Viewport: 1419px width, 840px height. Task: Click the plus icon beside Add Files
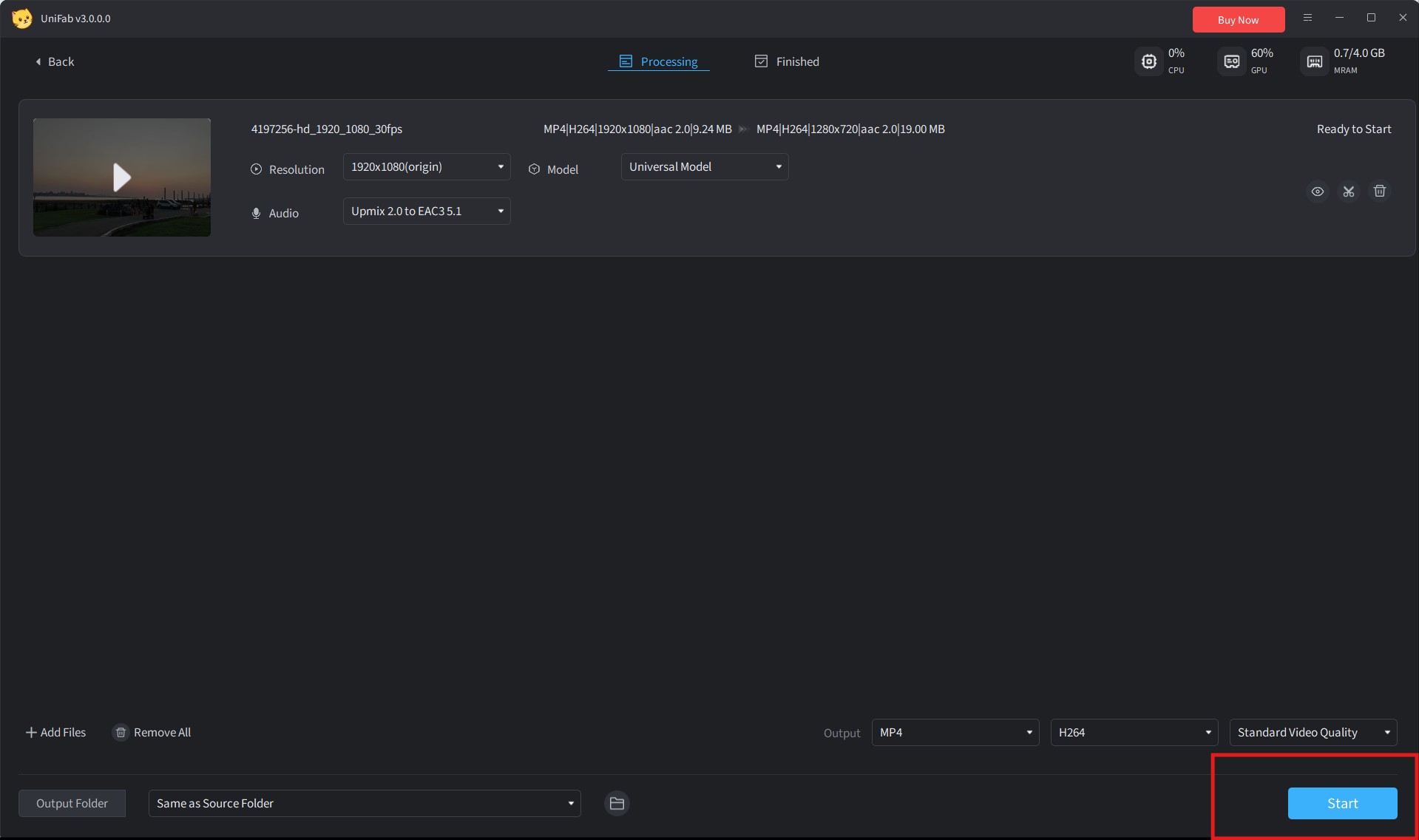31,732
